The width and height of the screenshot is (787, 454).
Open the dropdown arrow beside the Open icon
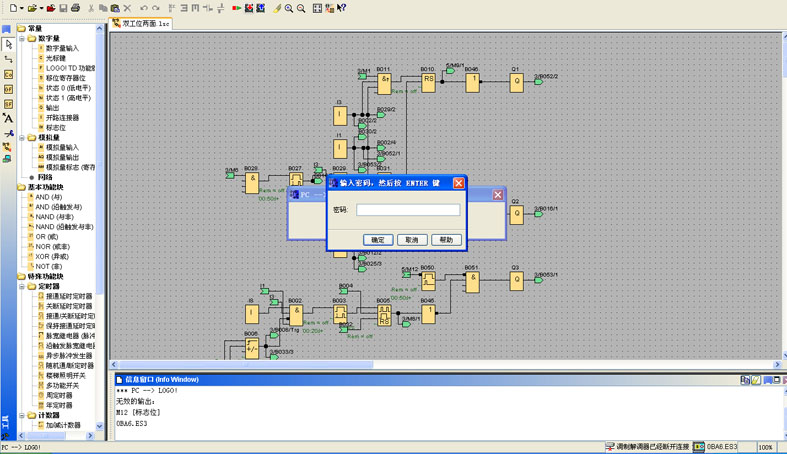(x=41, y=9)
